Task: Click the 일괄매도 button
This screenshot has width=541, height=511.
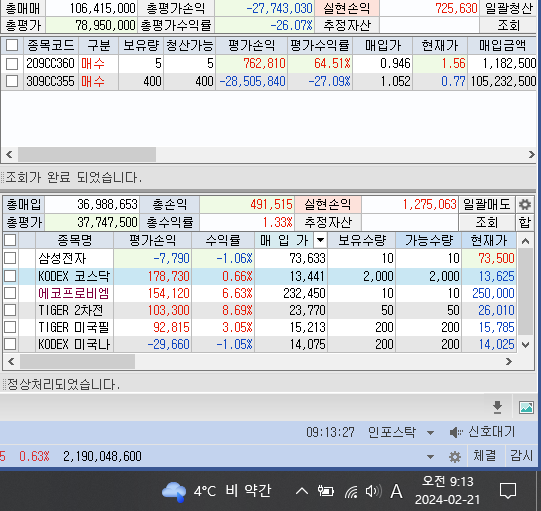Action: tap(487, 204)
